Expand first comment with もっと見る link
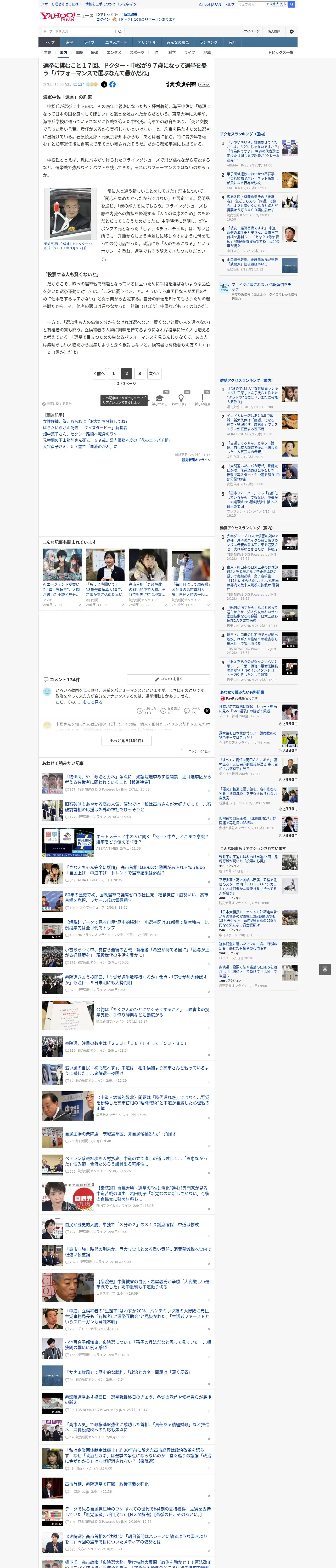Screen dimensions: 336x1568 tap(93, 702)
